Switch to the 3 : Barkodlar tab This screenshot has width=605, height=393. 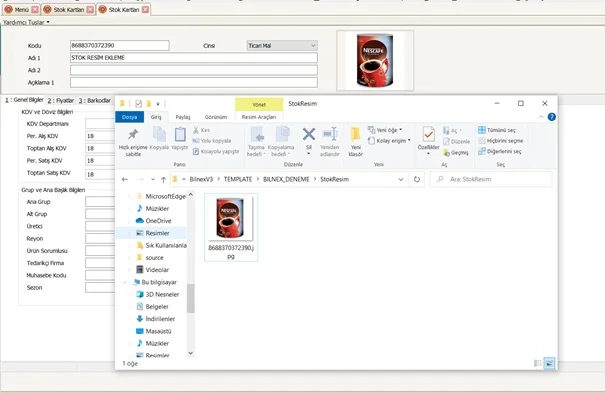point(95,100)
